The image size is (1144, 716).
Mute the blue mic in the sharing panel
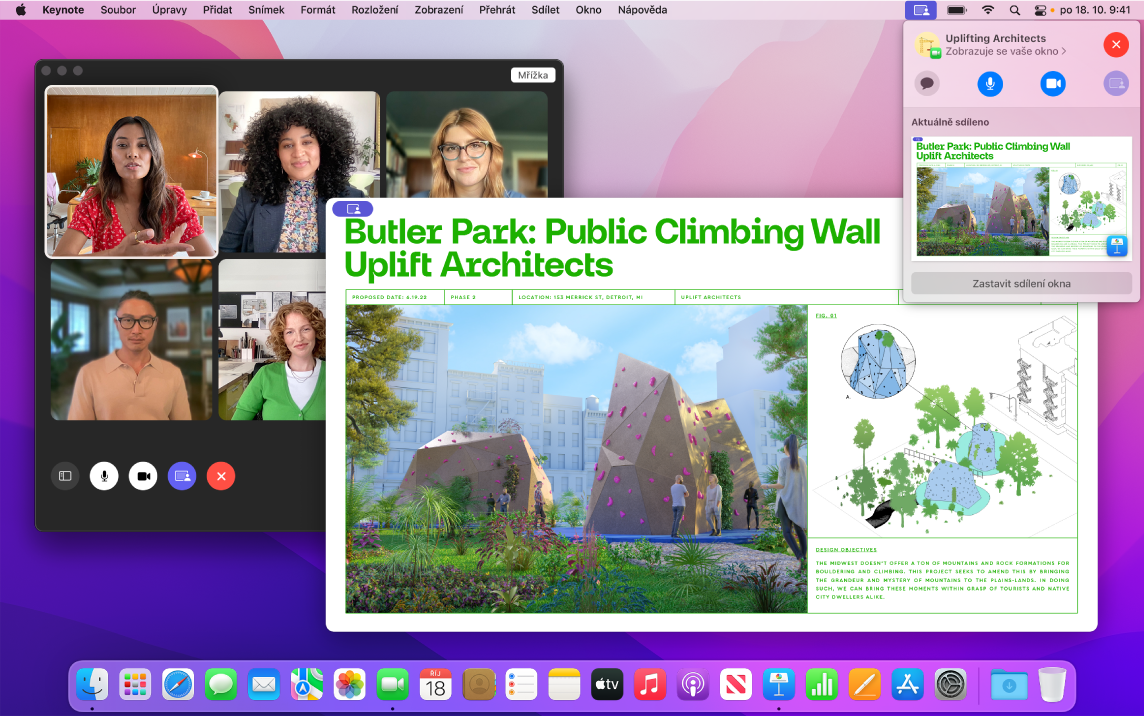tap(990, 83)
